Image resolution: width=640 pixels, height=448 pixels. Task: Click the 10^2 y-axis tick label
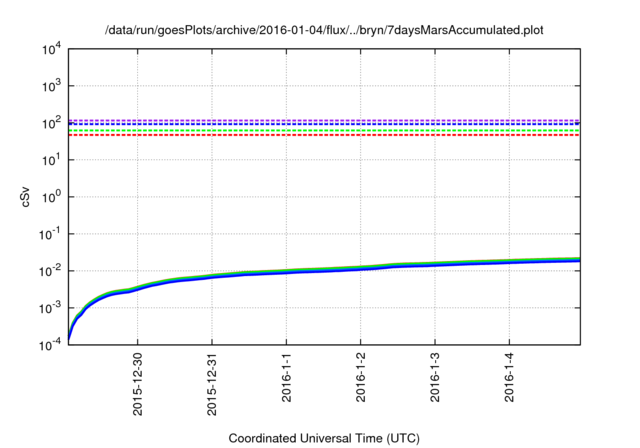(x=52, y=124)
